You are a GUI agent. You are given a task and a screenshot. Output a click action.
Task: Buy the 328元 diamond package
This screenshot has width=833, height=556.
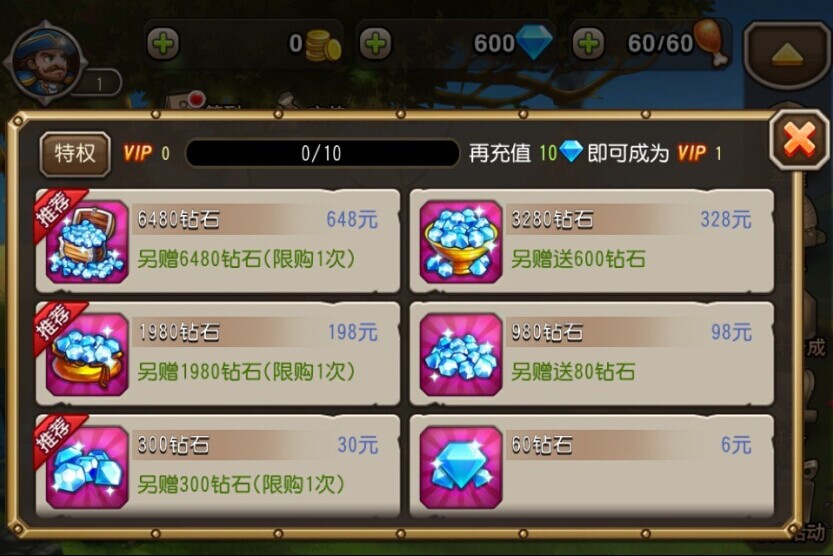tap(592, 241)
